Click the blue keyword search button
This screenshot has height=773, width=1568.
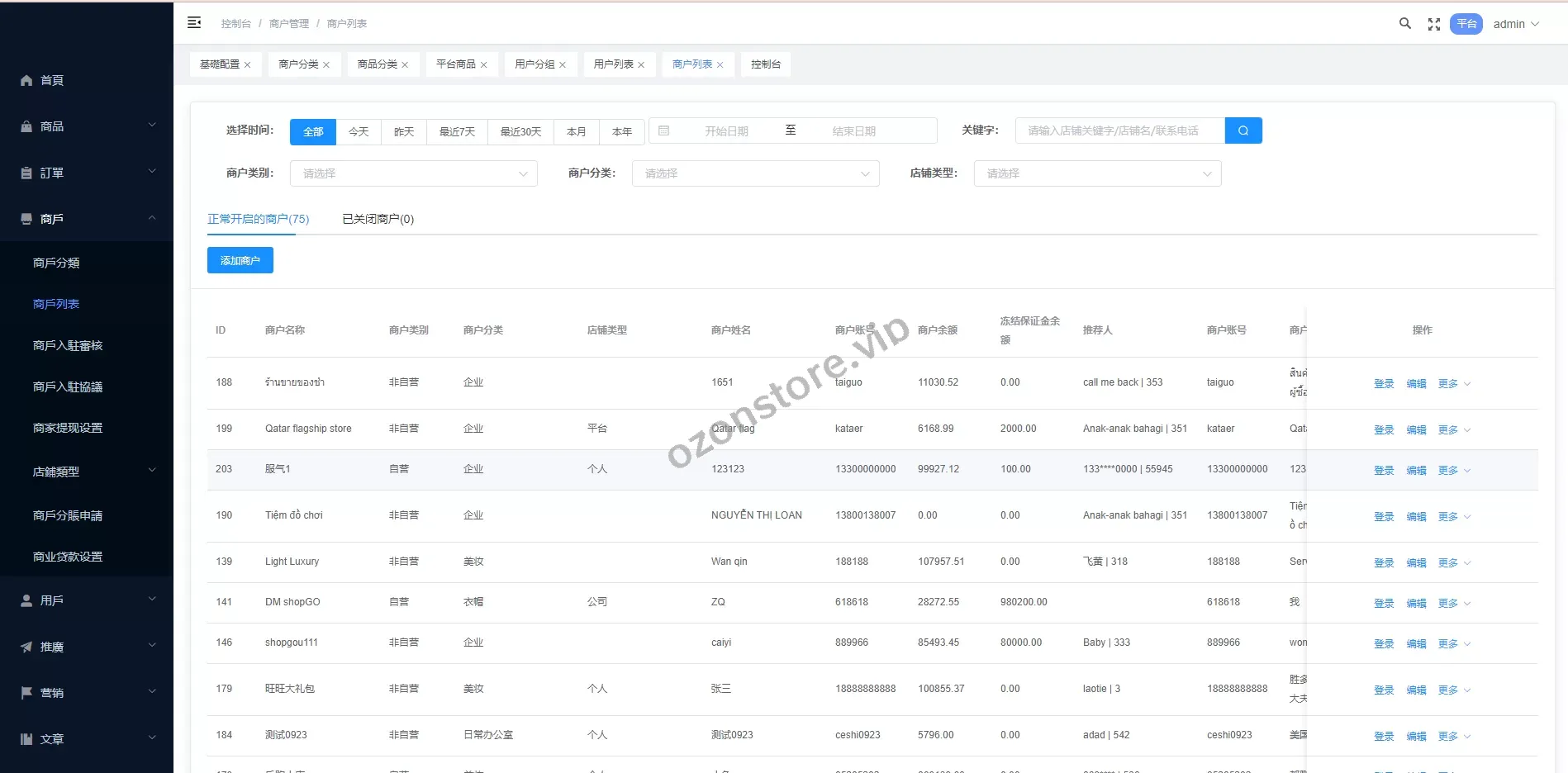coord(1243,130)
